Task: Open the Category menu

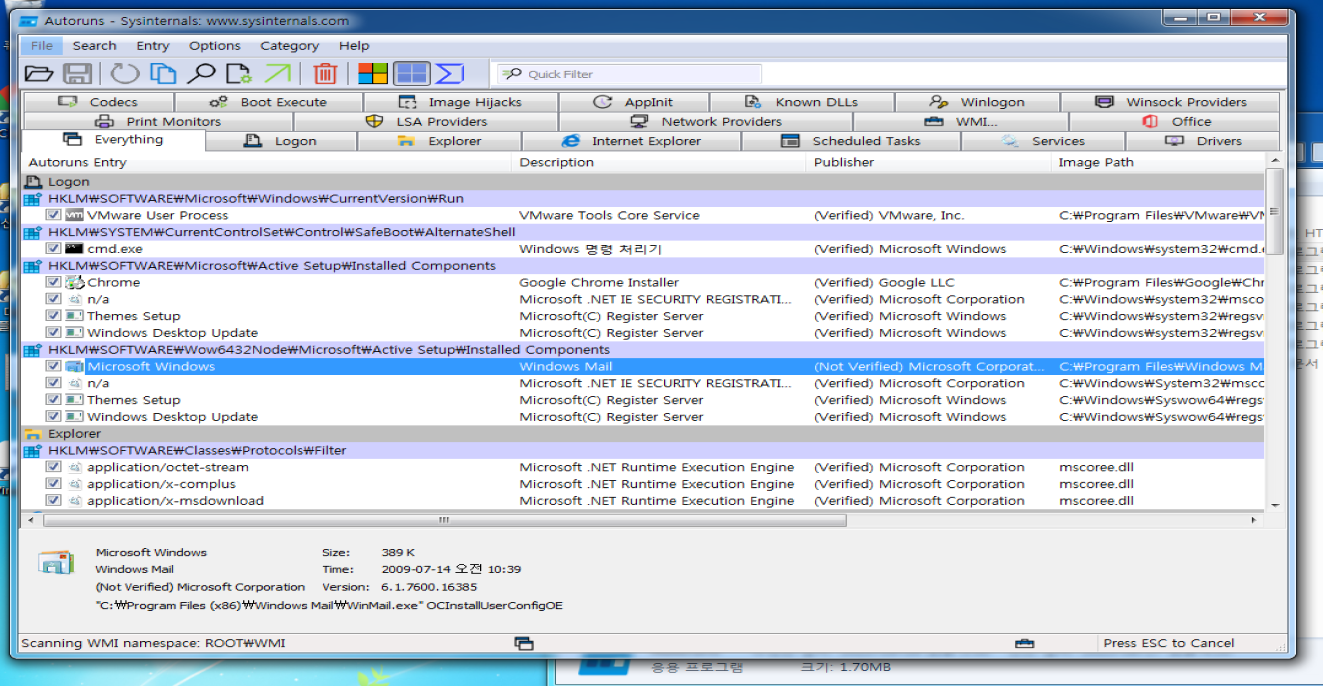Action: 290,46
